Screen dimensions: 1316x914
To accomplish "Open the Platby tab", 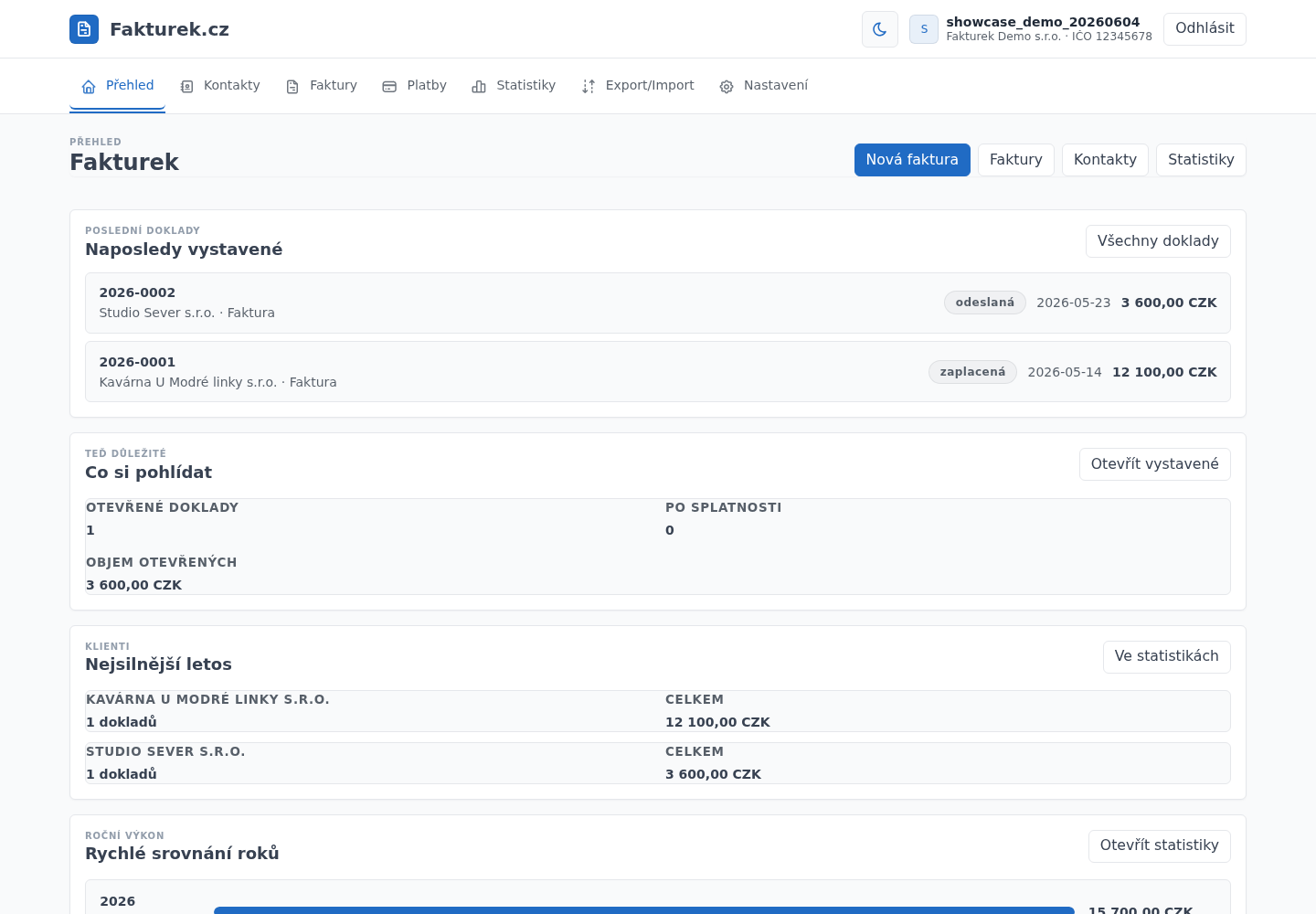I will (x=415, y=86).
